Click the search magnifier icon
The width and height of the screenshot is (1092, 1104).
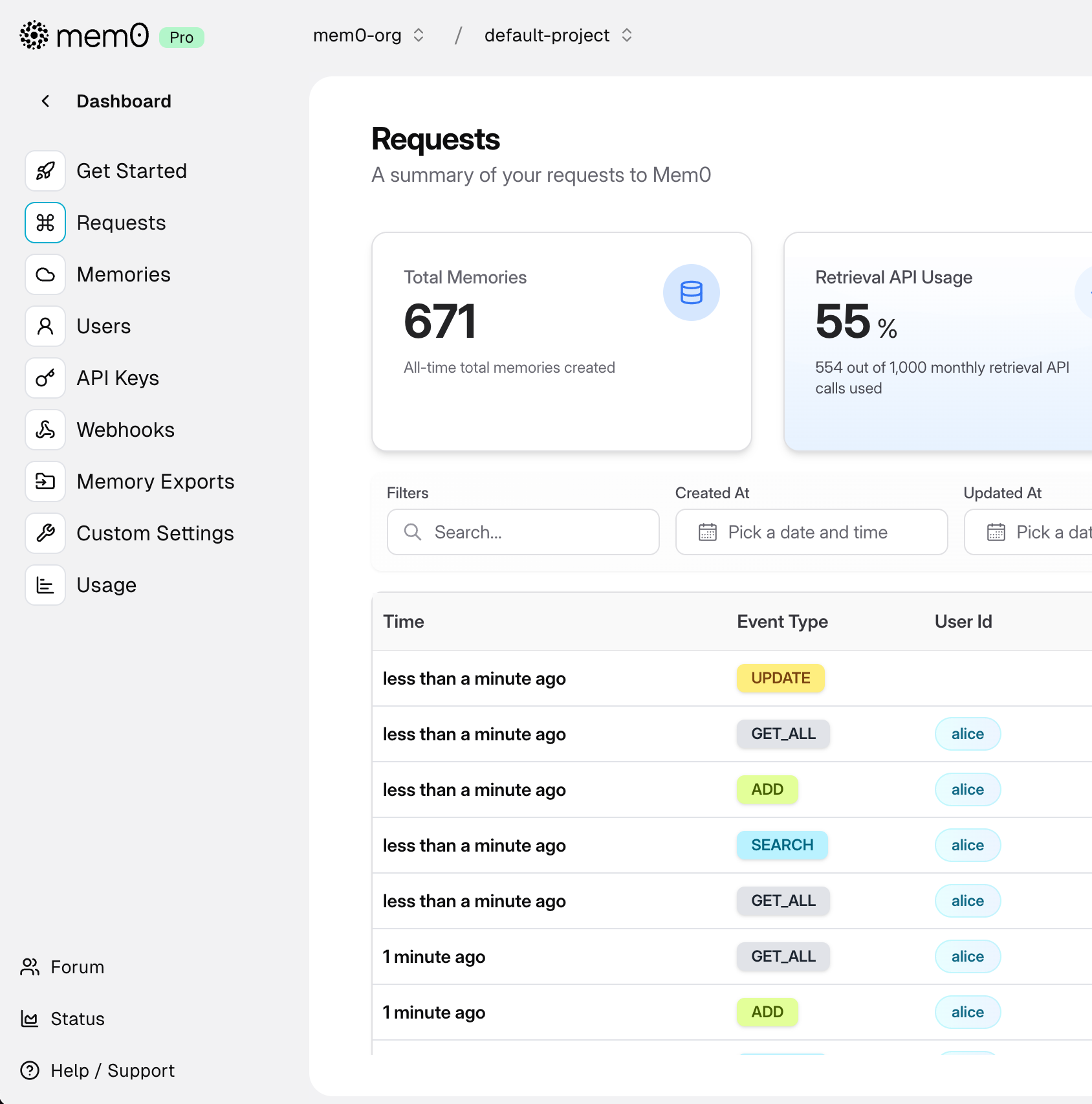tap(413, 532)
